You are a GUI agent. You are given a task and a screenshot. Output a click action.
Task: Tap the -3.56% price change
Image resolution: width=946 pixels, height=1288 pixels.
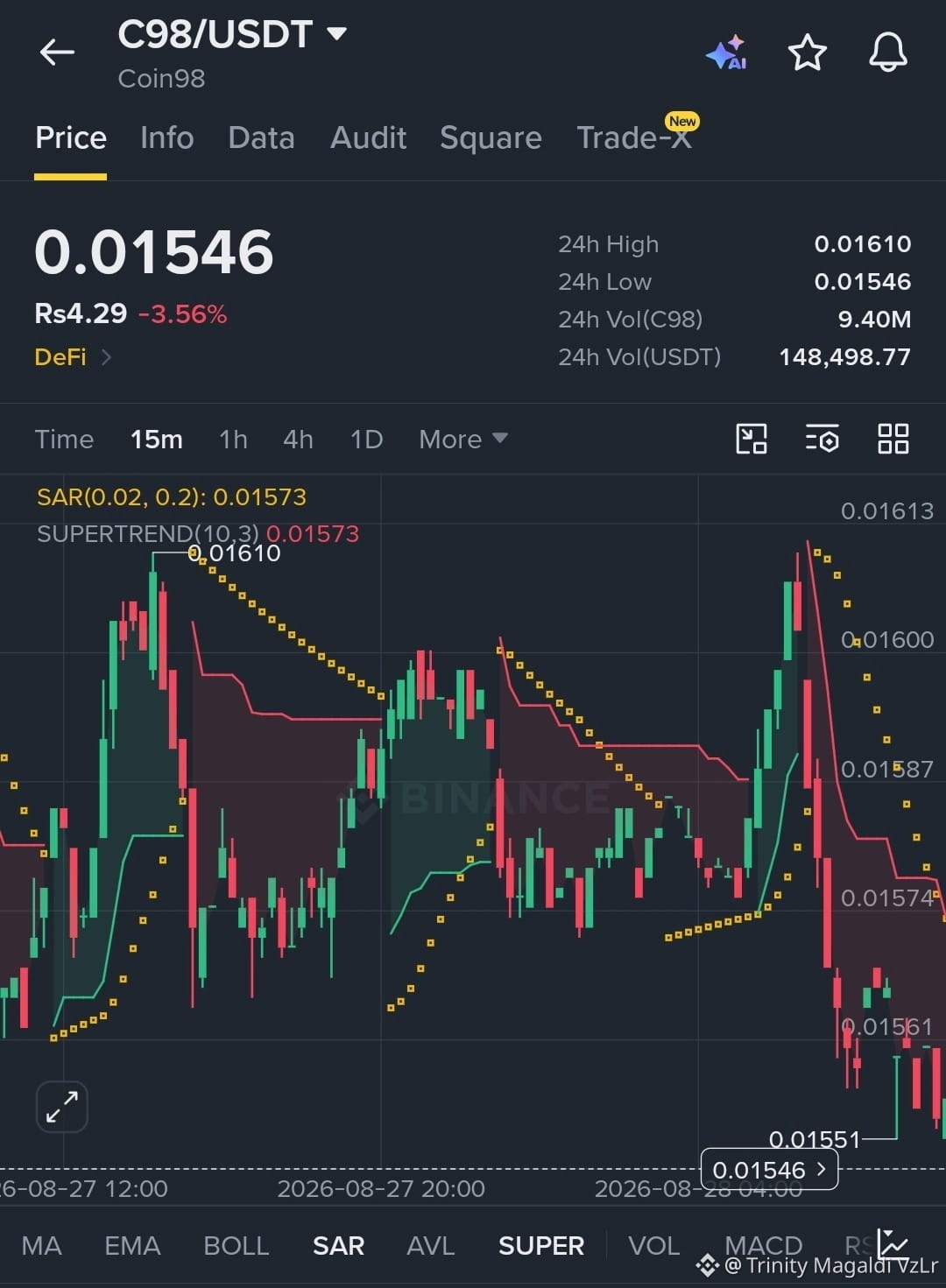[182, 314]
